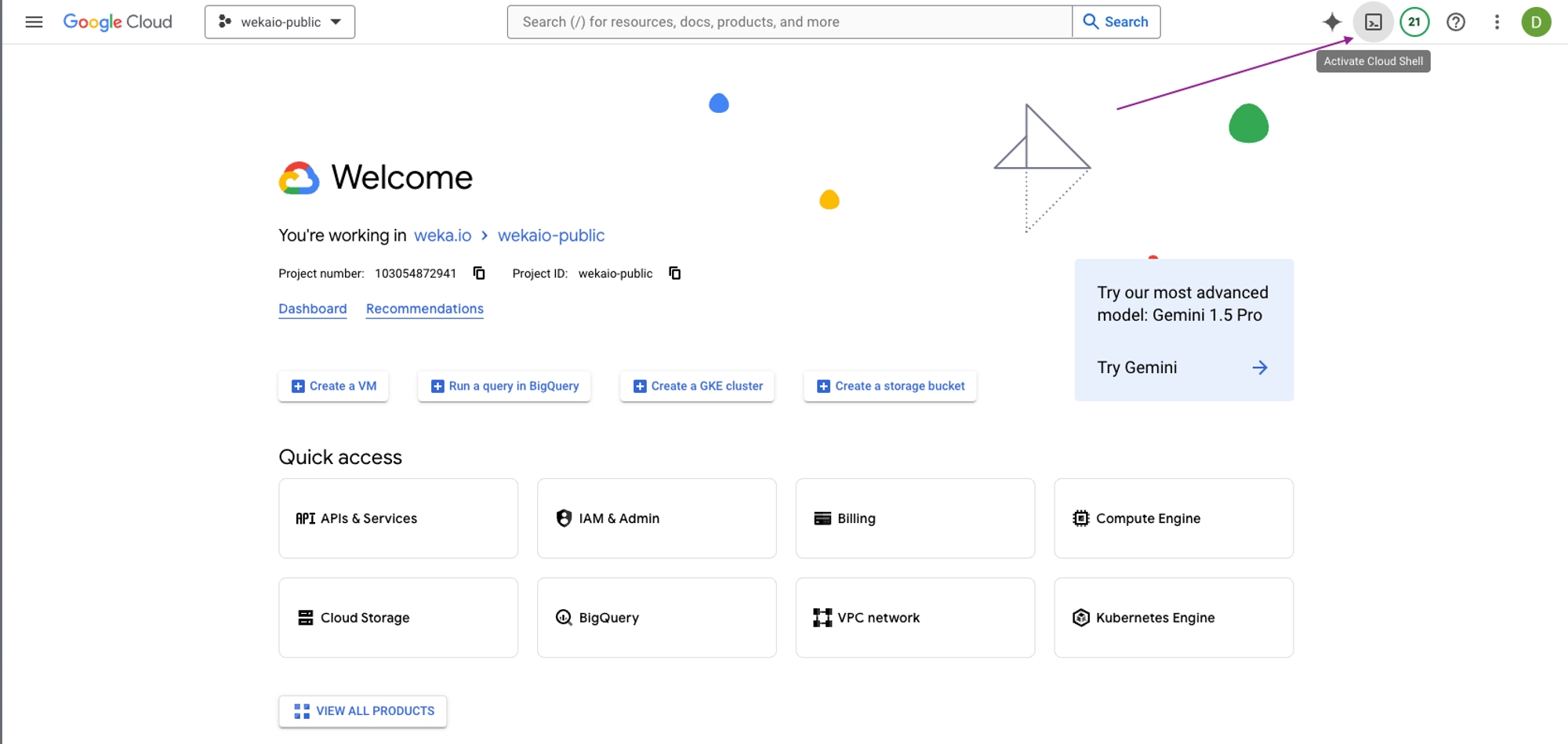Click the Create a VM button
Viewport: 1568px width, 744px height.
pyautogui.click(x=333, y=386)
